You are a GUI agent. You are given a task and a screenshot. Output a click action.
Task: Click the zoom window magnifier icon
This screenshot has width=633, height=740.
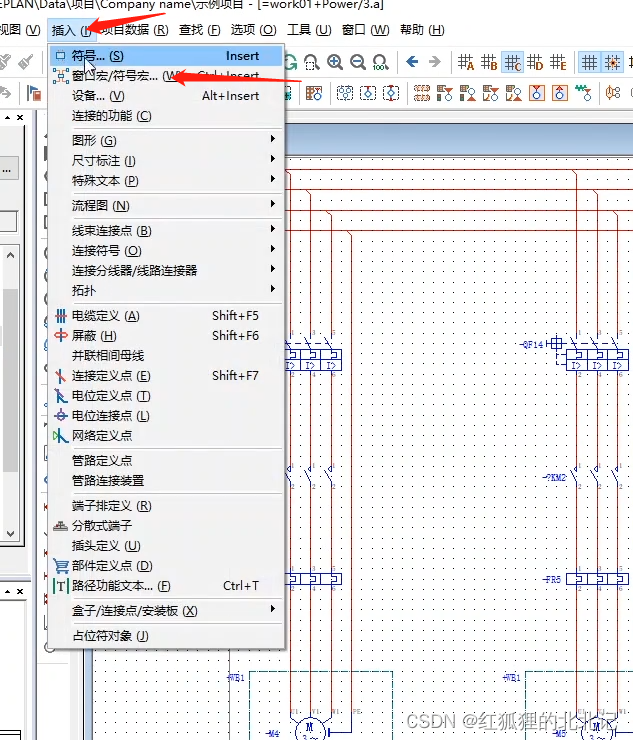312,62
